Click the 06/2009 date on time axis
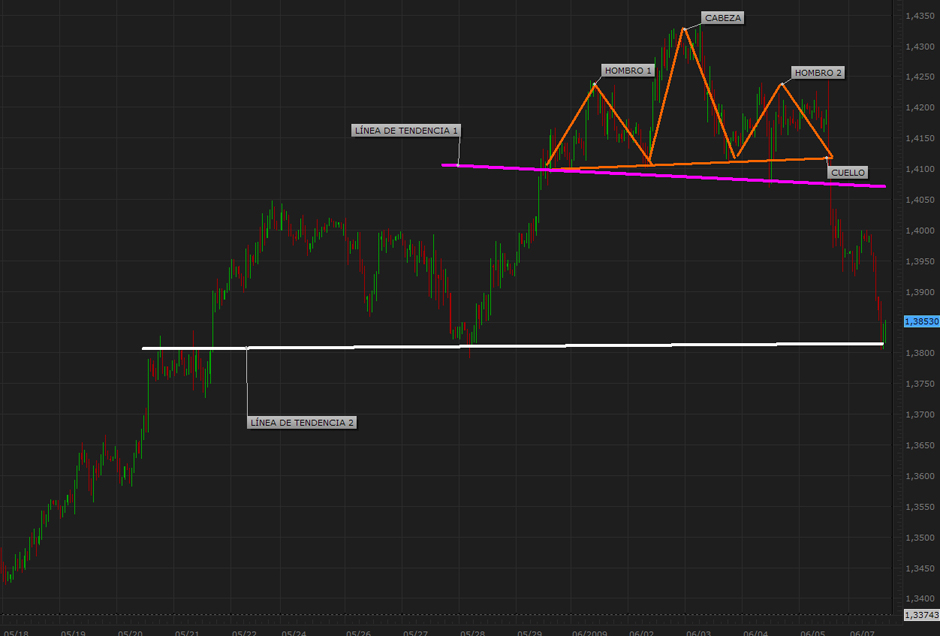The height and width of the screenshot is (636, 940). pos(589,632)
